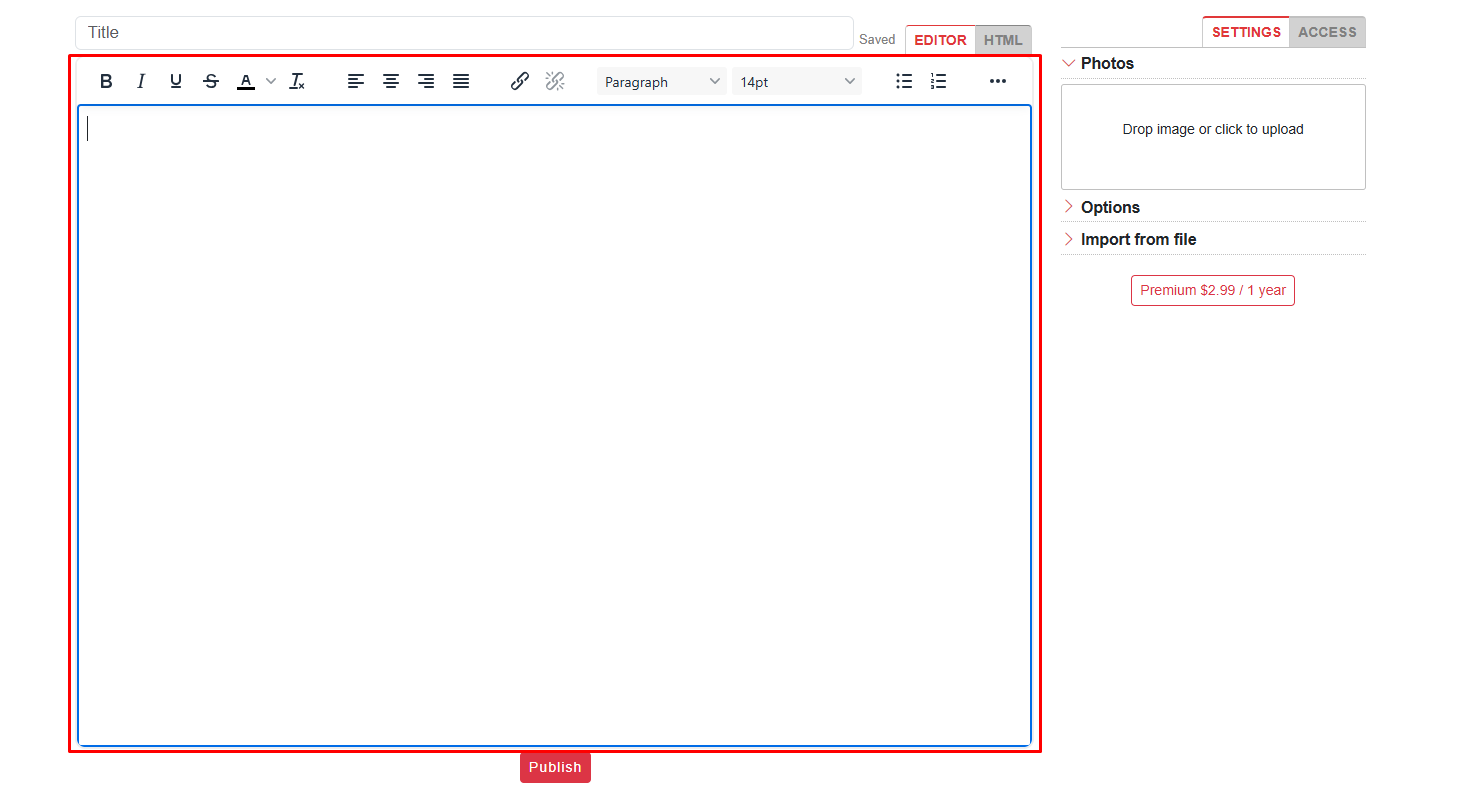Insert a numbered list
This screenshot has width=1459, height=808.
pyautogui.click(x=938, y=82)
